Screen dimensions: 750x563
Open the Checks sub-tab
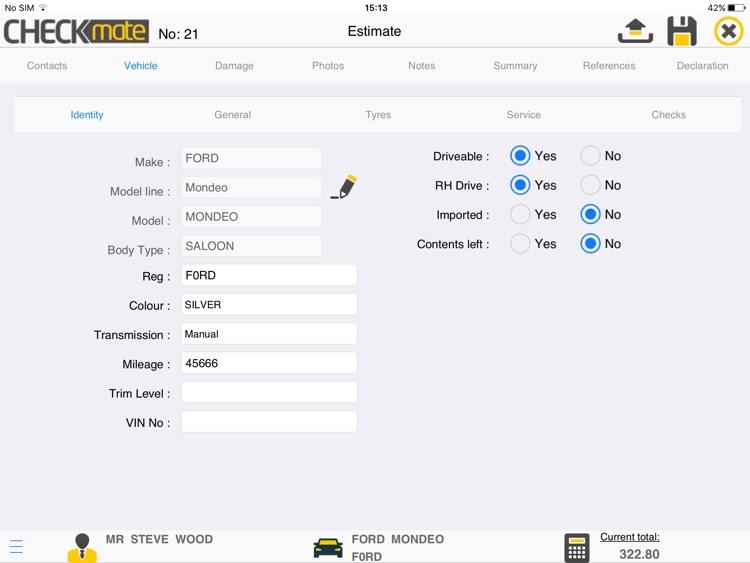click(669, 115)
